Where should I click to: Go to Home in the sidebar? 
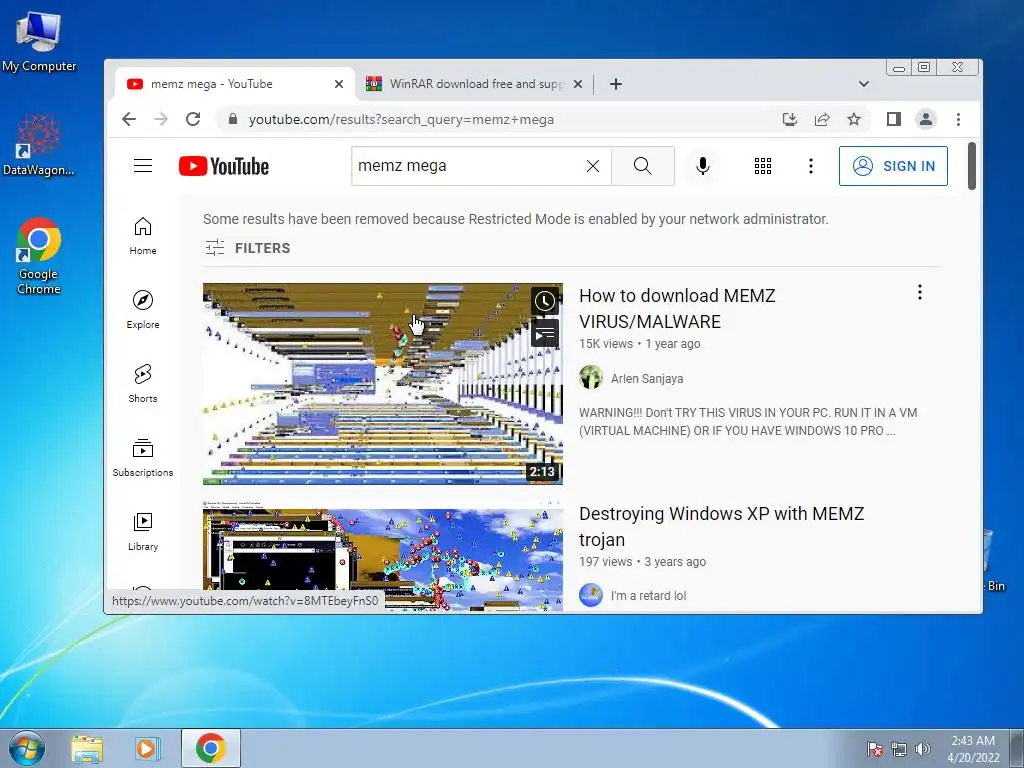(x=143, y=236)
